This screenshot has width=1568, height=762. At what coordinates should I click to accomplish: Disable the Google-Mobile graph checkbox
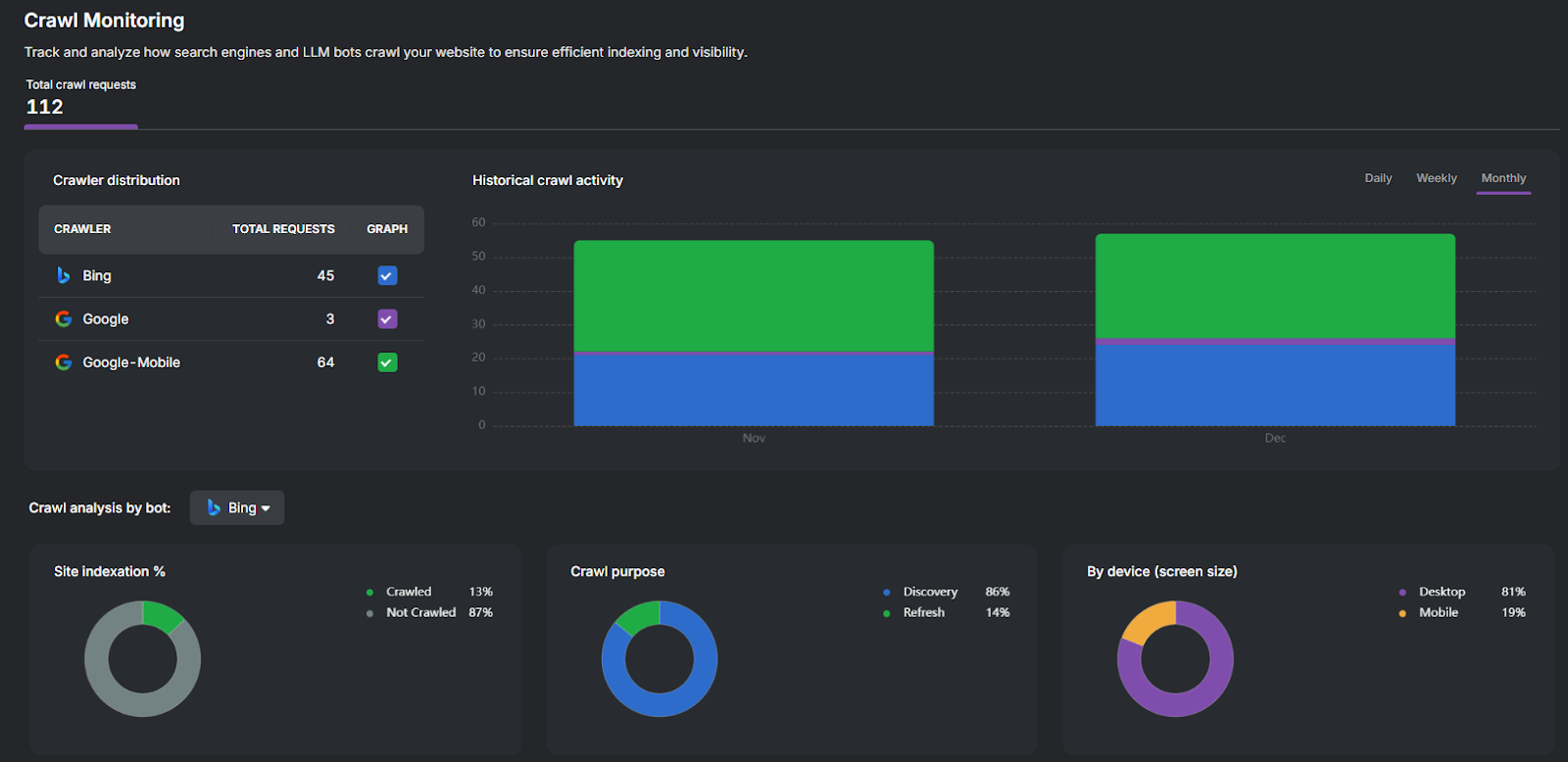coord(387,362)
